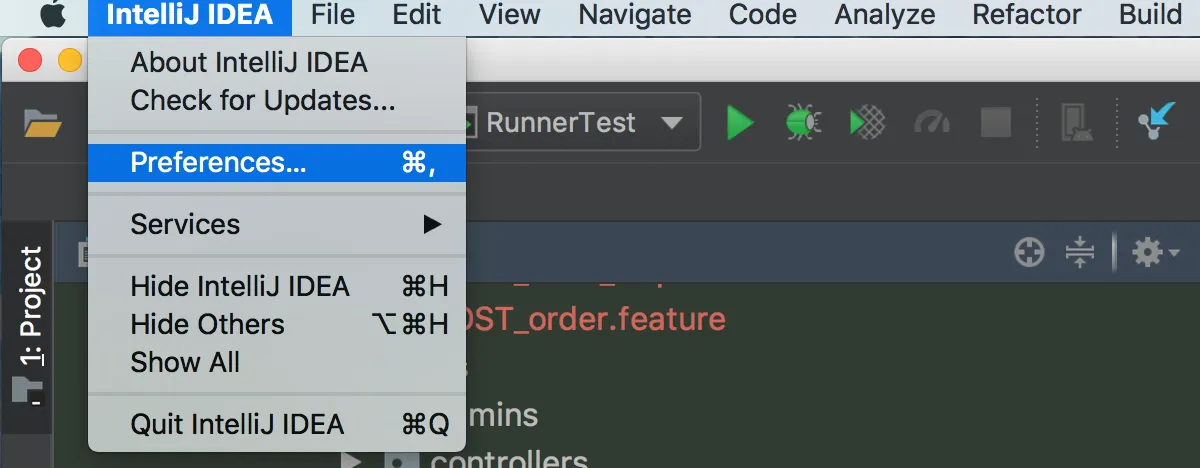The height and width of the screenshot is (468, 1200).
Task: Open the View menu
Action: click(510, 15)
